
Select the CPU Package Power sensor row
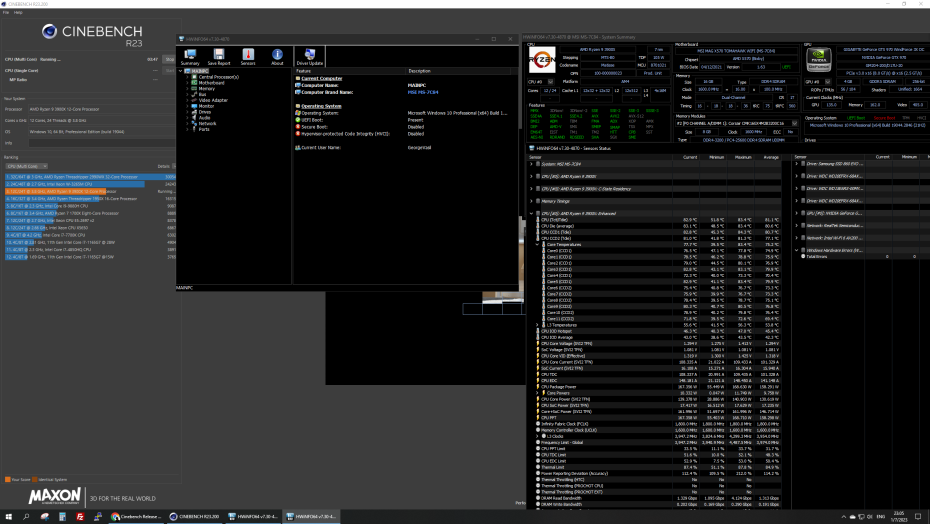(x=657, y=387)
